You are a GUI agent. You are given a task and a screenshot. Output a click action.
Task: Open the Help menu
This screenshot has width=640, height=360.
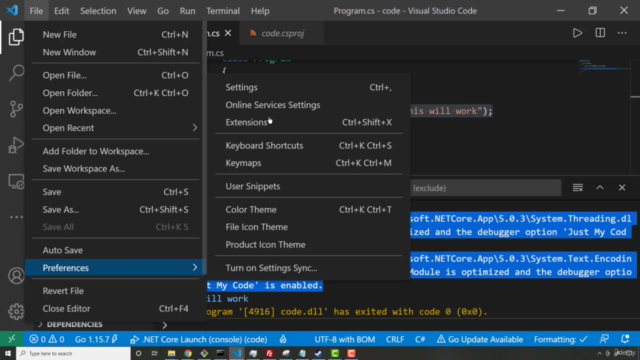click(x=260, y=11)
